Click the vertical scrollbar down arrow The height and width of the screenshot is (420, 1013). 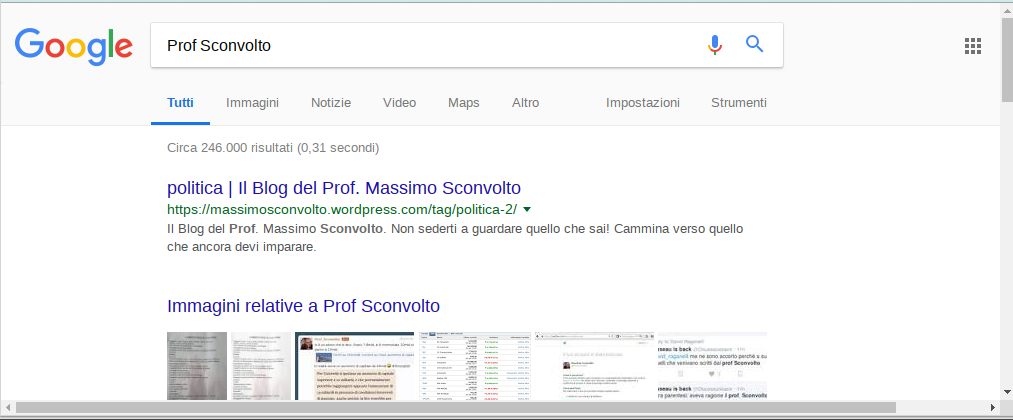pyautogui.click(x=1007, y=392)
